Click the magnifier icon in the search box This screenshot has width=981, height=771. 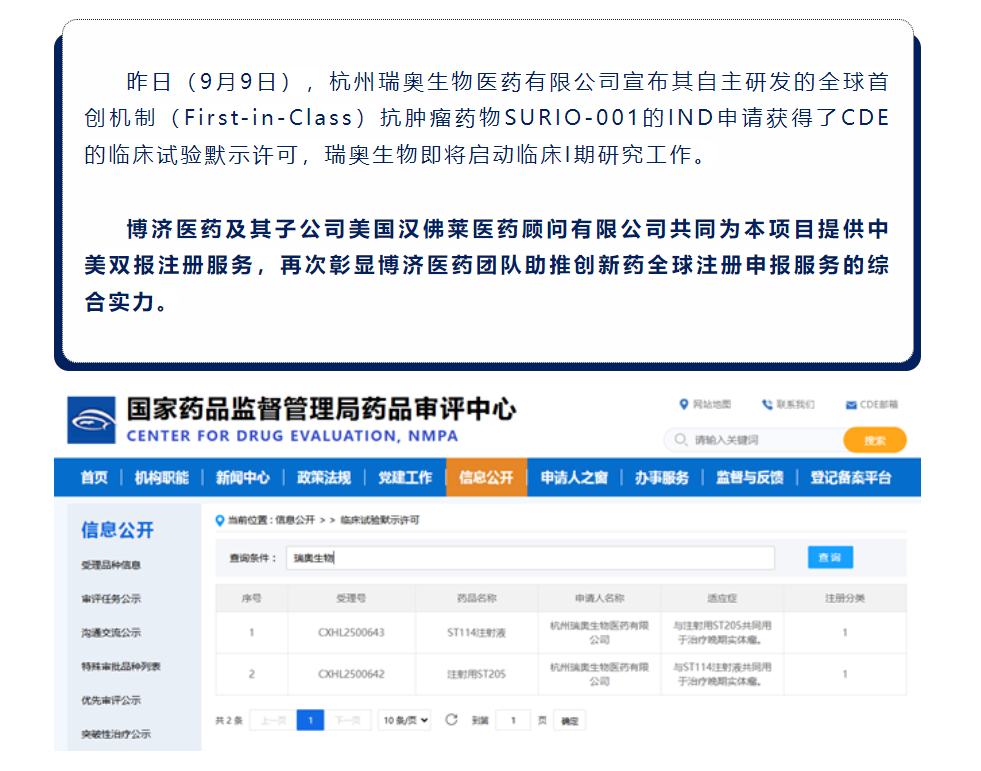pyautogui.click(x=680, y=439)
